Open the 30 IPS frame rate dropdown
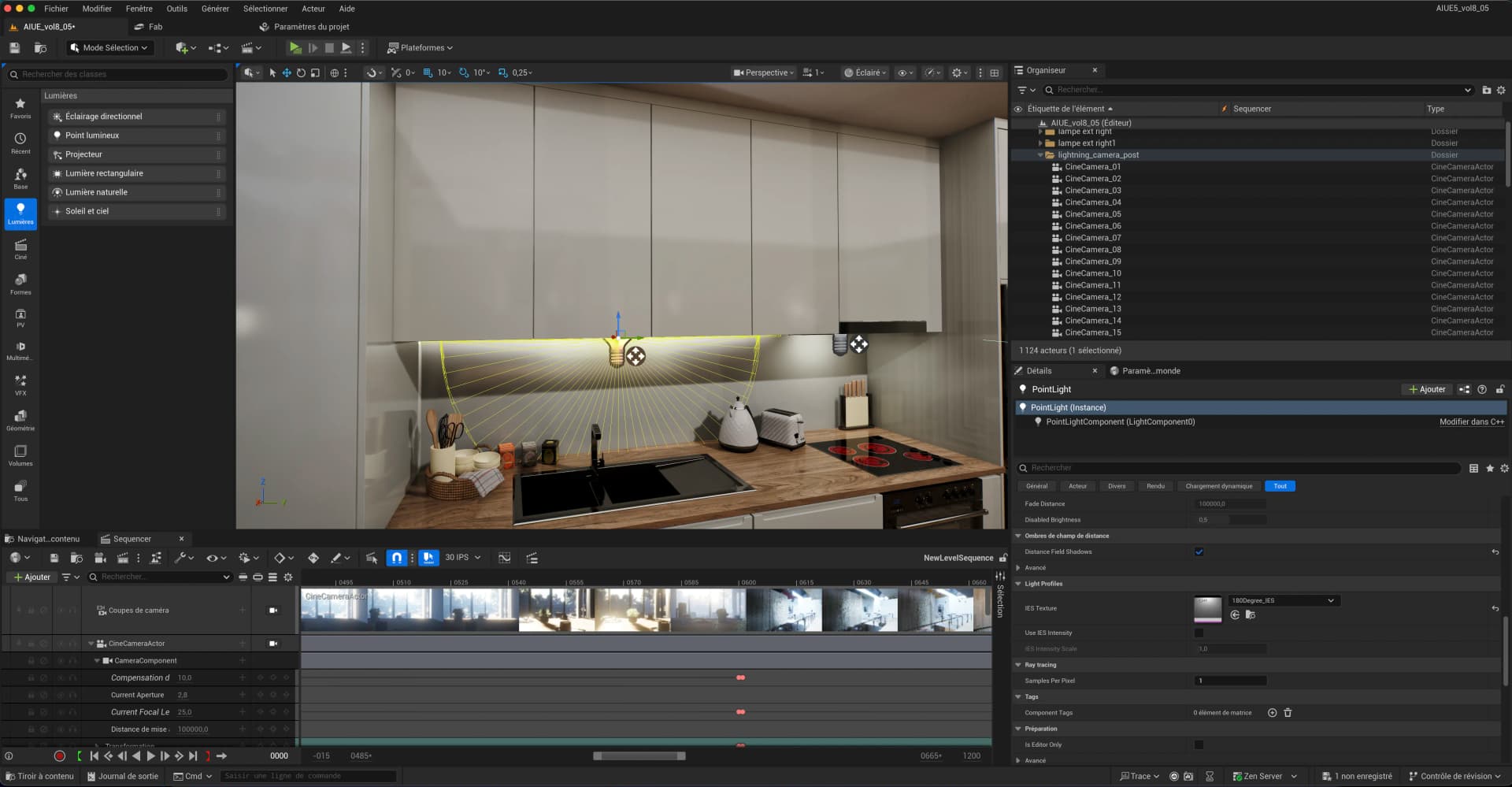 pyautogui.click(x=461, y=558)
